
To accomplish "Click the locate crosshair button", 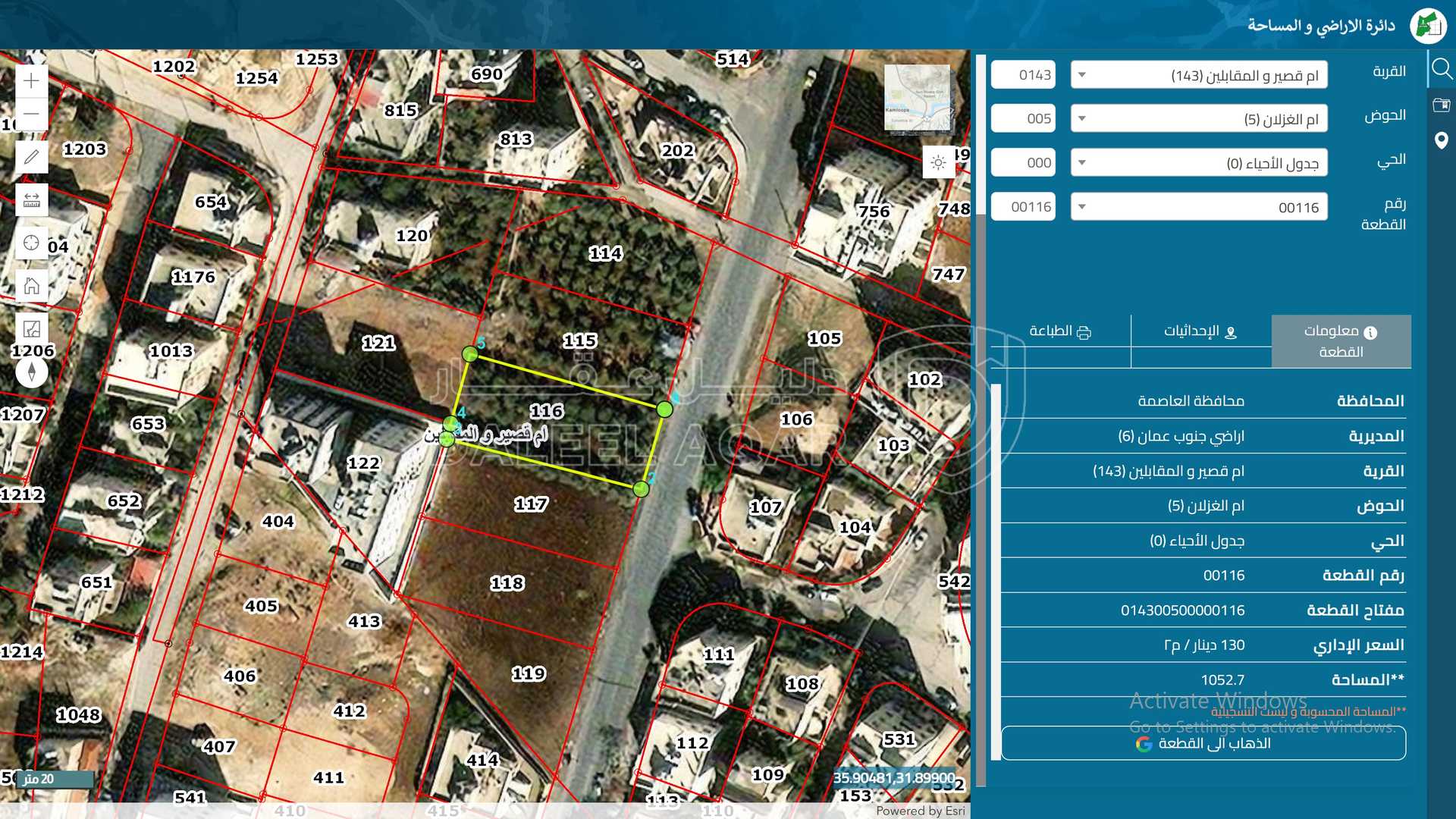I will point(31,243).
